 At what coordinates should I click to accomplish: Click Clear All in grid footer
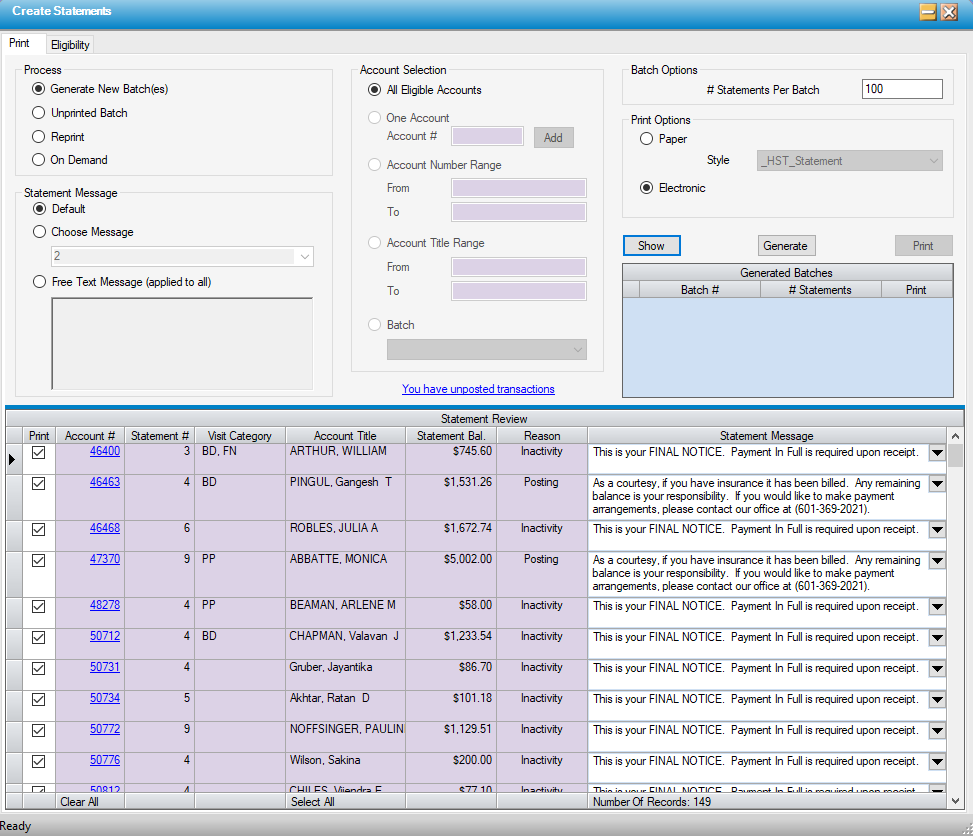coord(79,802)
